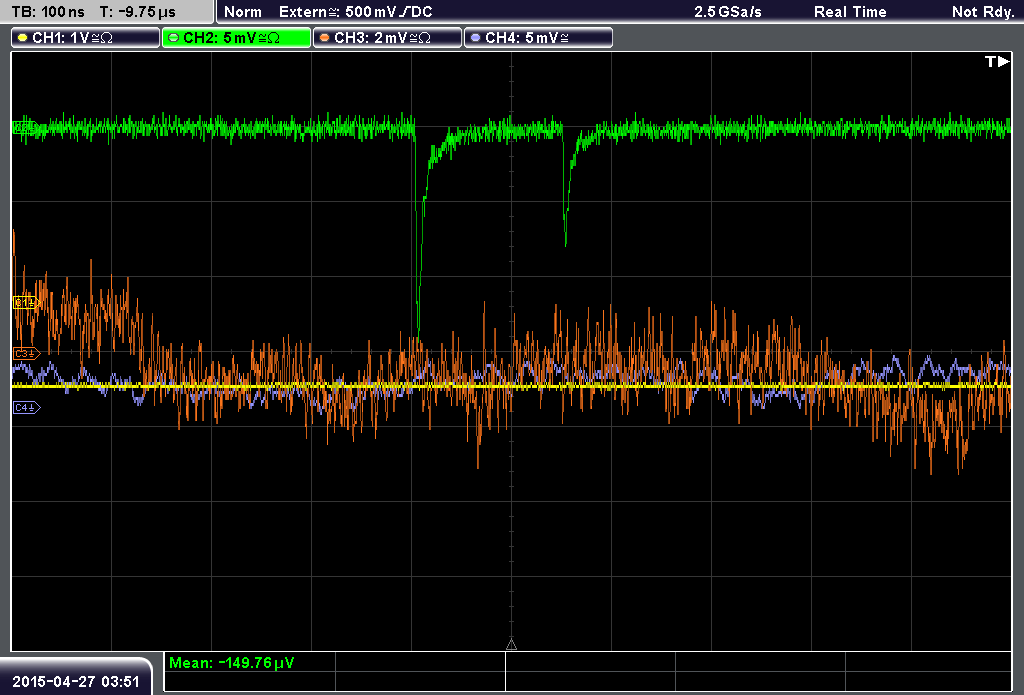Viewport: 1024px width, 695px height.
Task: Click the trigger position triangle at bottom
Action: click(511, 644)
